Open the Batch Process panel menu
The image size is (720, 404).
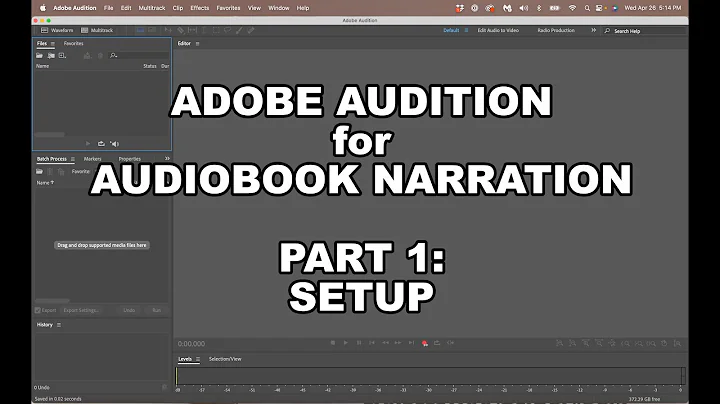[73, 159]
